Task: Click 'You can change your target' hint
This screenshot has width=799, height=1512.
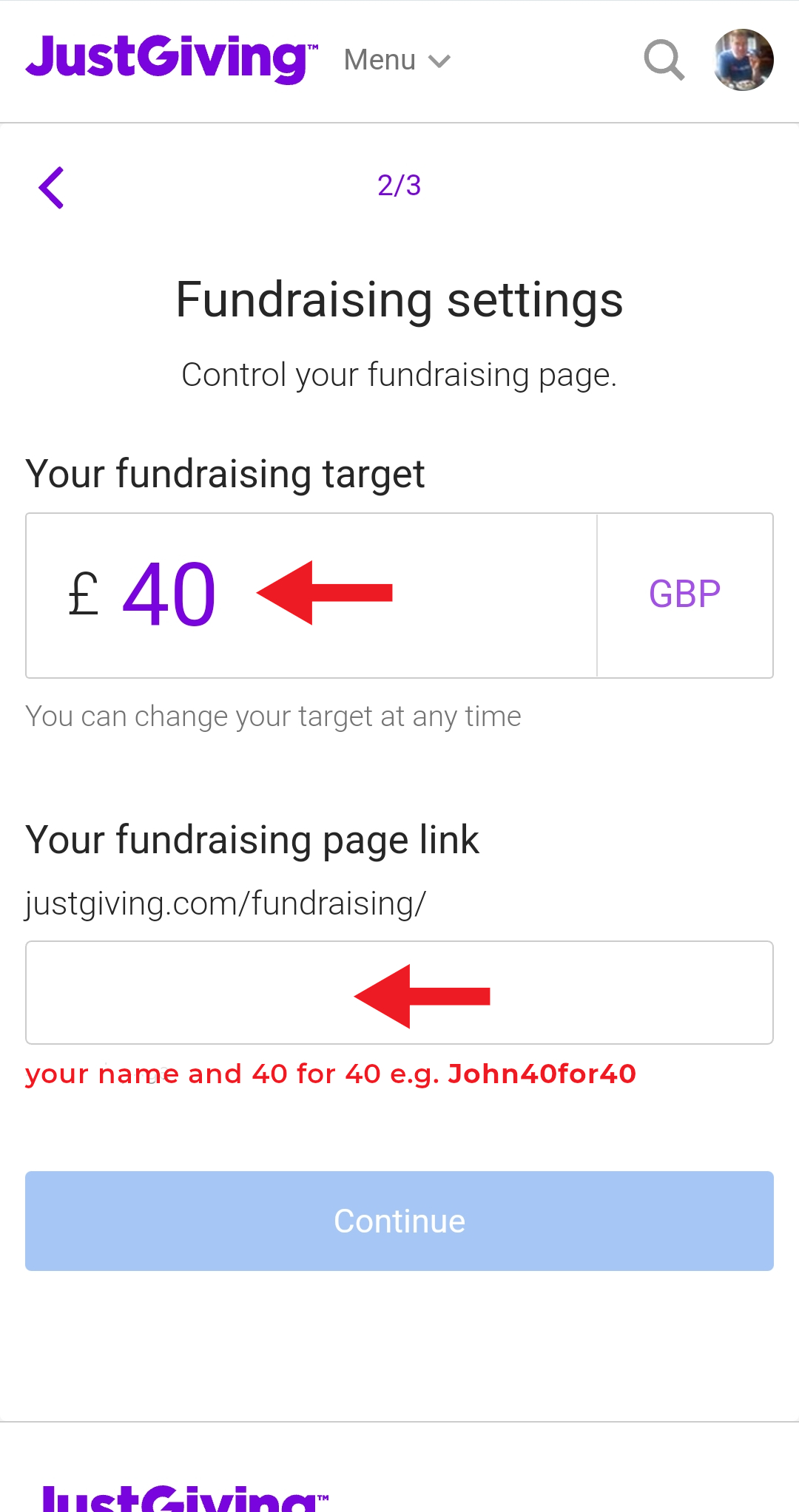Action: click(273, 716)
